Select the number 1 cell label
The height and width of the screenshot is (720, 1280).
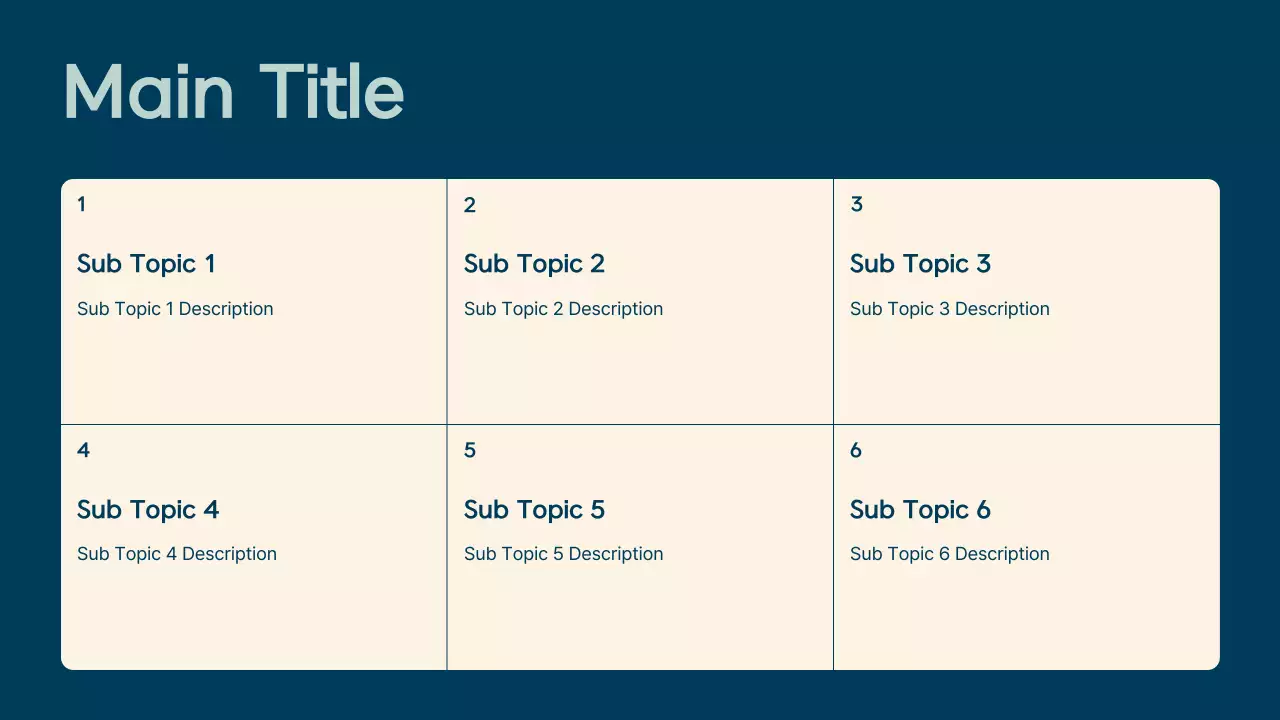click(81, 205)
